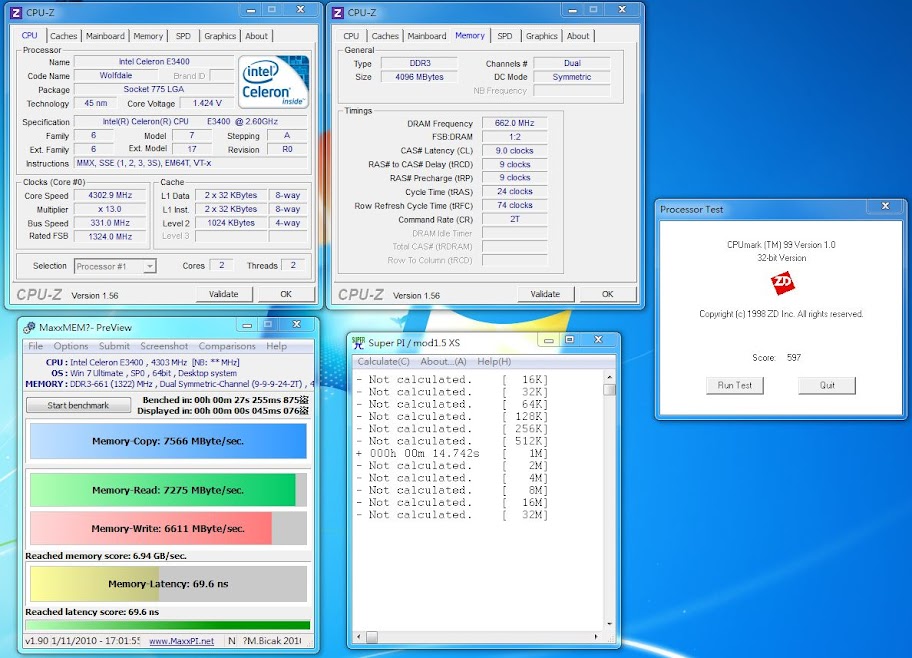Viewport: 912px width, 658px height.
Task: Open the Help menu in MaxxMEM
Action: pyautogui.click(x=277, y=346)
